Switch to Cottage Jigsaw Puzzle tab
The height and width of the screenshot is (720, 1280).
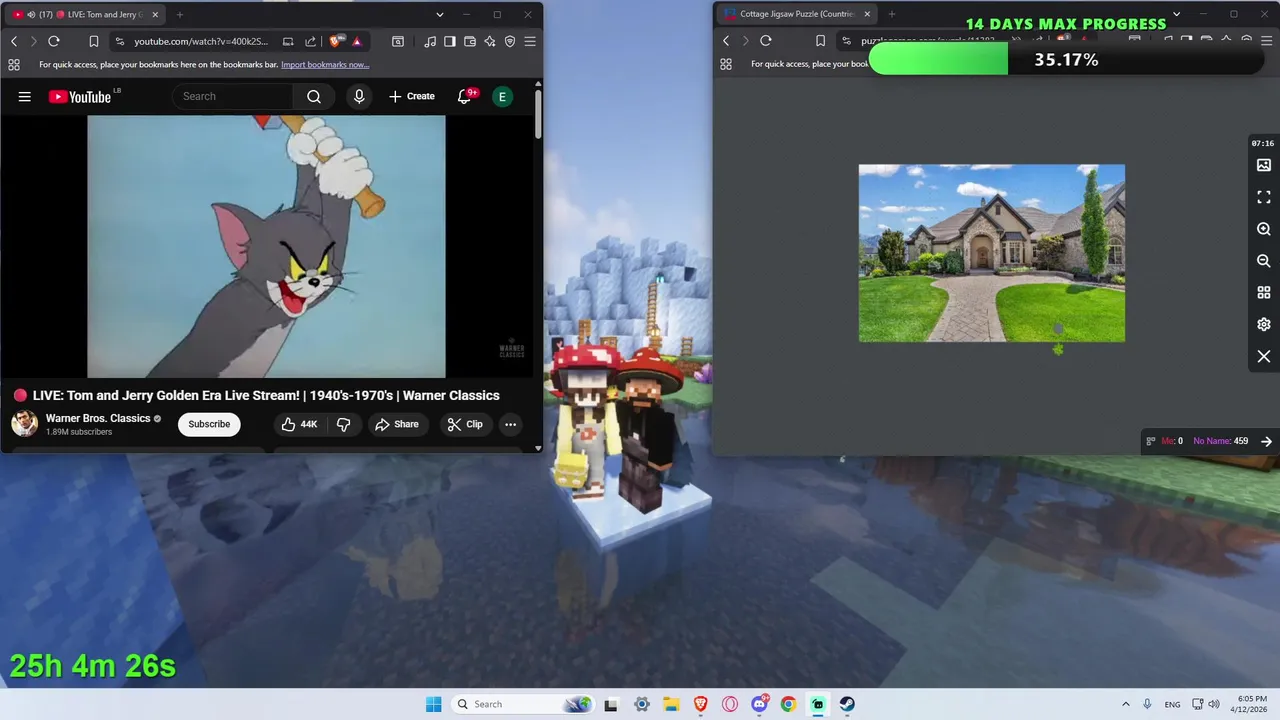point(796,15)
